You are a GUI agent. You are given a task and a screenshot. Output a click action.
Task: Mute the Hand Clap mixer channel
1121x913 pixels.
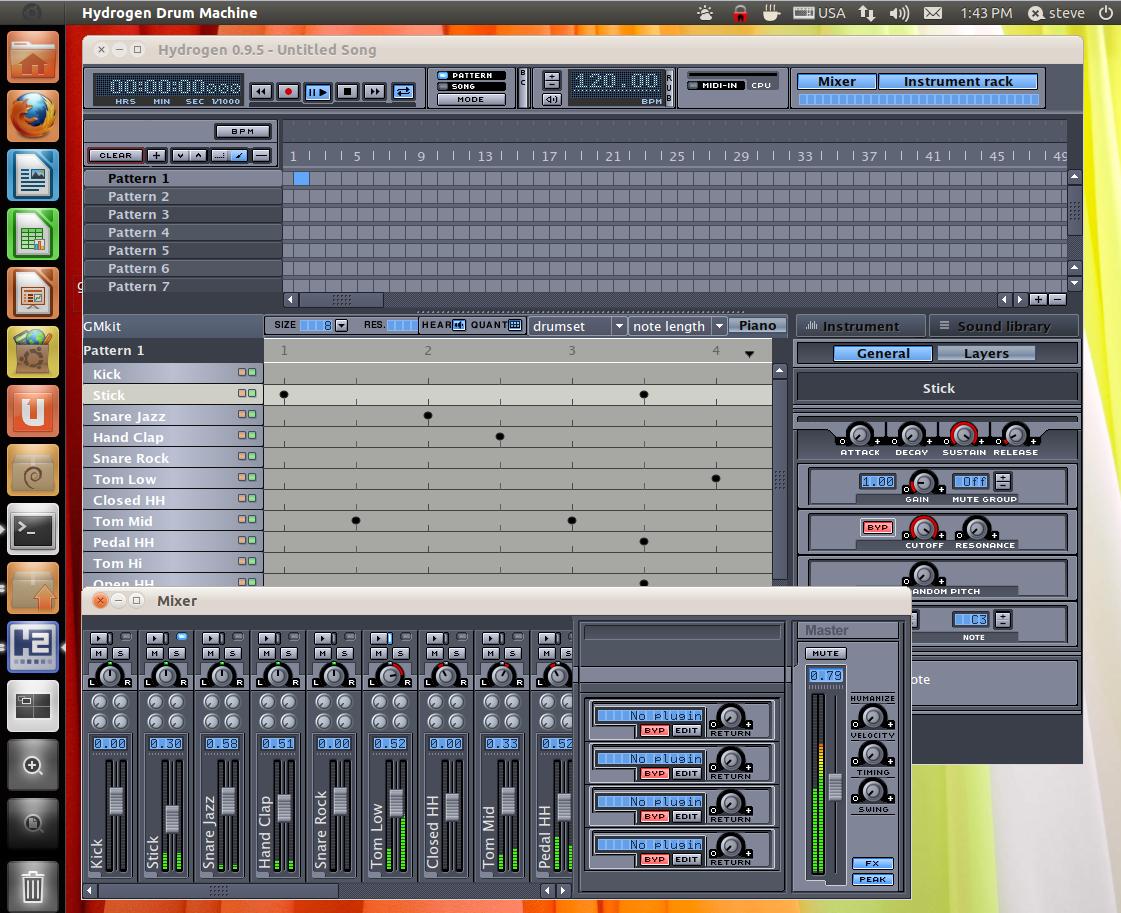267,653
